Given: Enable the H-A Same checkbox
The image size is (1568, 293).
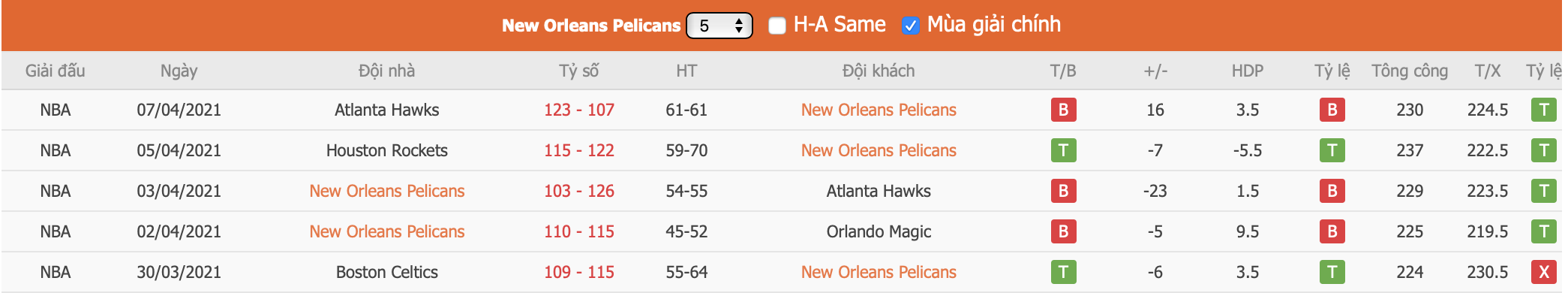Looking at the screenshot, I should pyautogui.click(x=777, y=26).
